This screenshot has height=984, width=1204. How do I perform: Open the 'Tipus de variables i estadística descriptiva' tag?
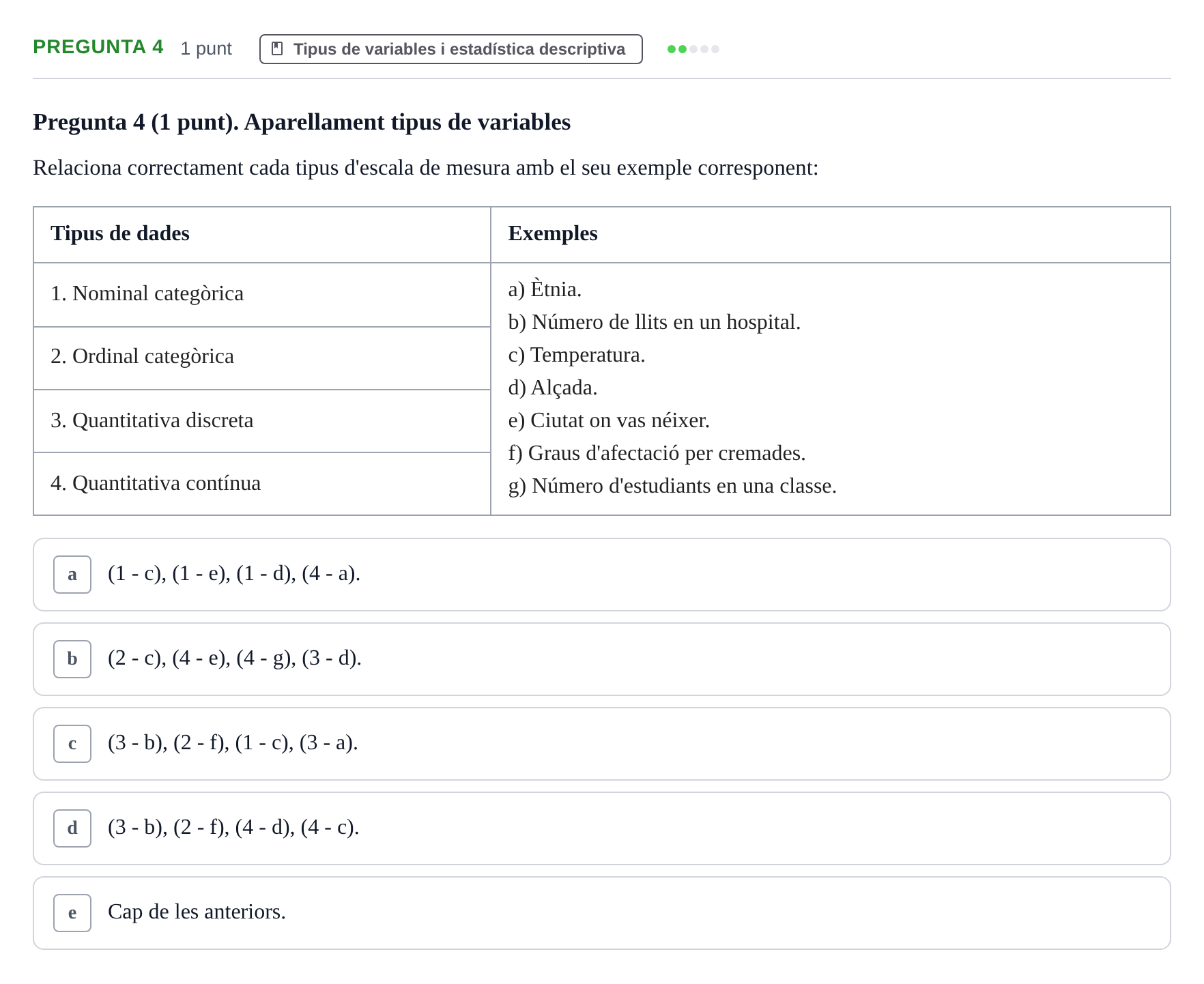[450, 49]
